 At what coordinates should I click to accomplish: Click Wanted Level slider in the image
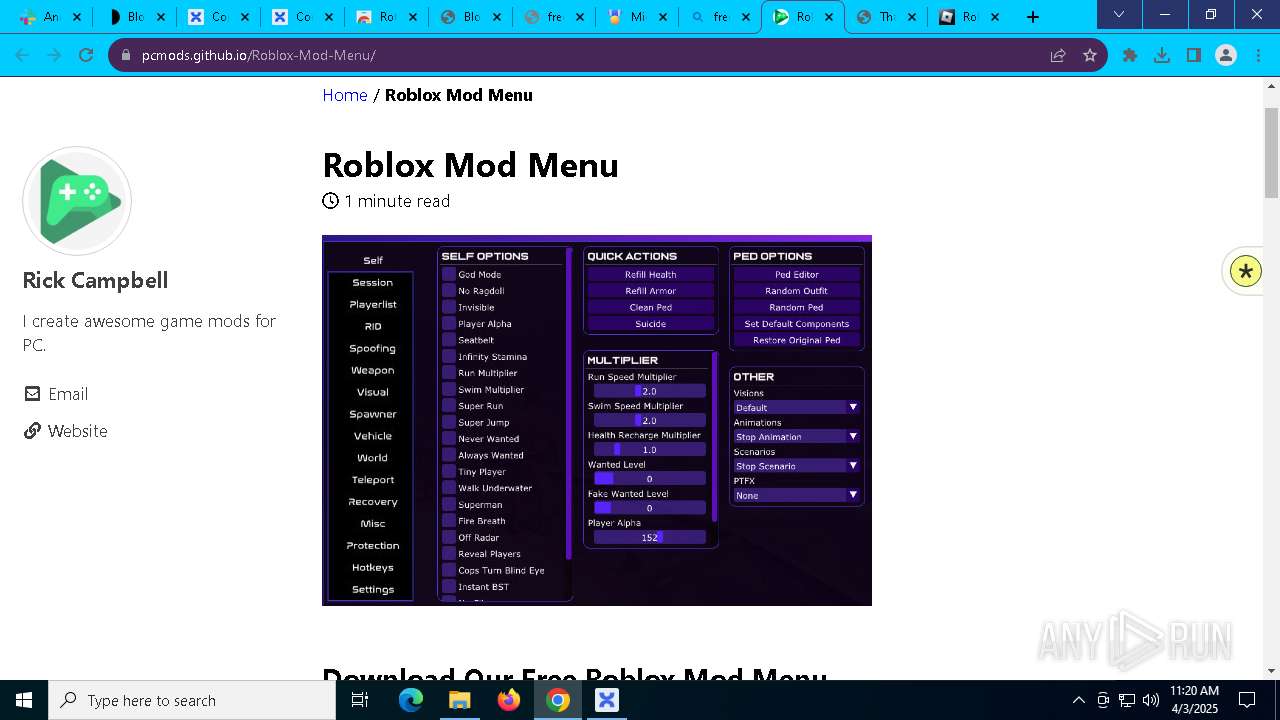click(649, 479)
